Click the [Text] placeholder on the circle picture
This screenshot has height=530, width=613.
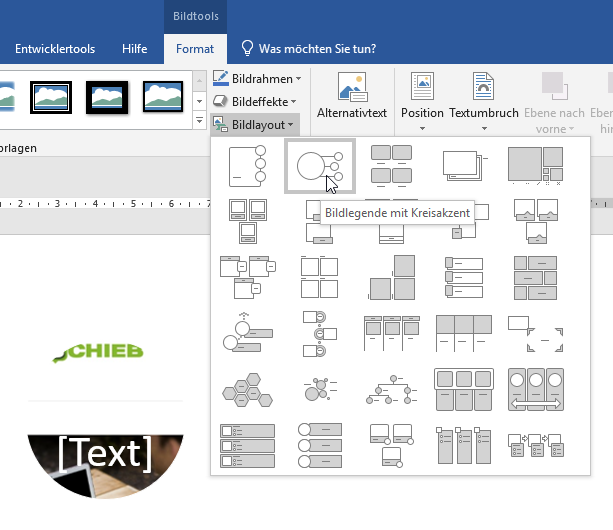coord(105,453)
